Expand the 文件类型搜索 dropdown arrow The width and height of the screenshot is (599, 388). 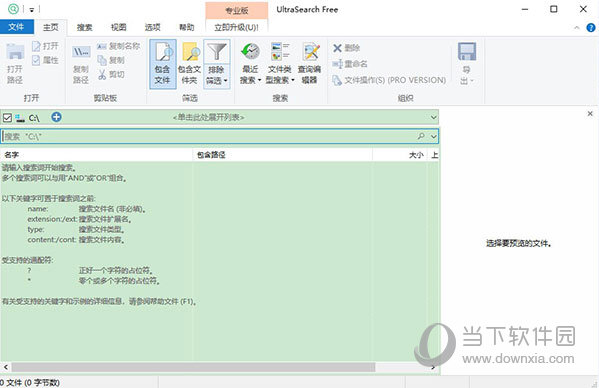coord(293,80)
